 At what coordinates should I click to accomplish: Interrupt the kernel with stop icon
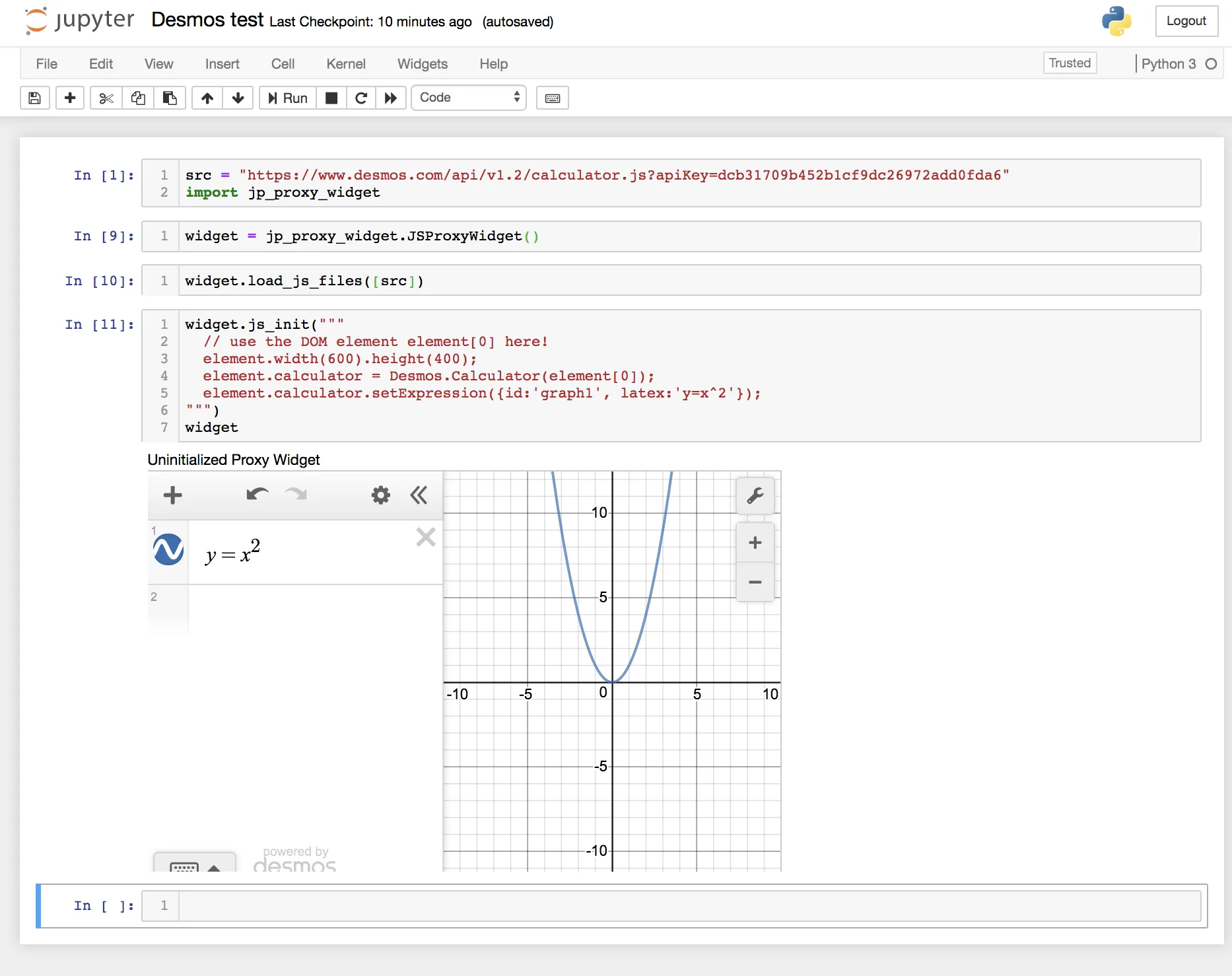coord(331,98)
